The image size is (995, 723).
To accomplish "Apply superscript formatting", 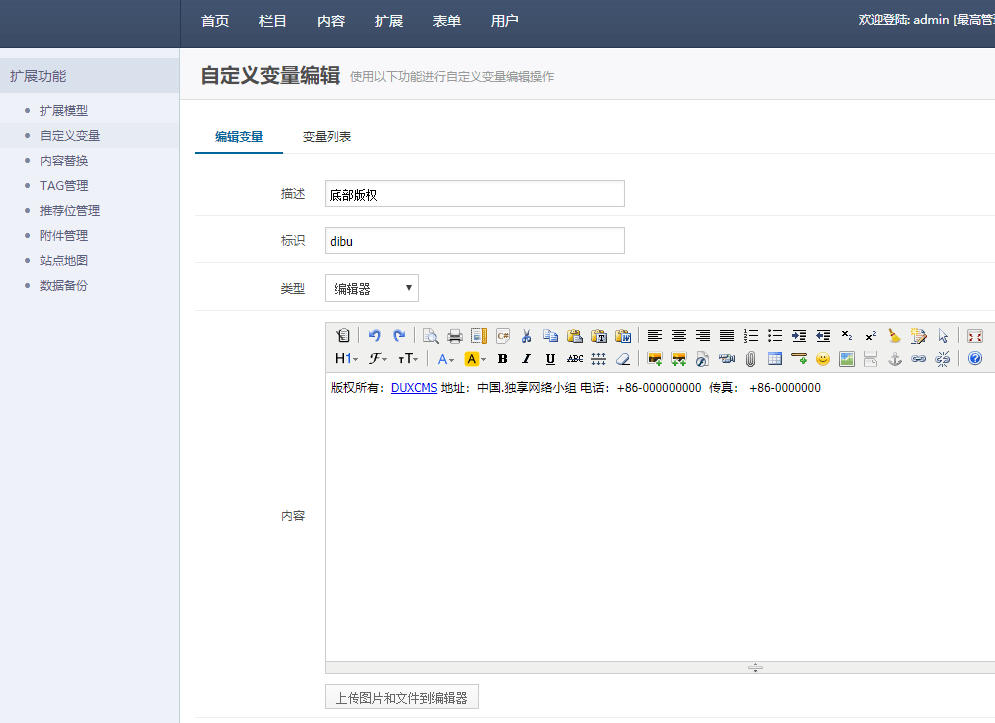I will coord(871,335).
